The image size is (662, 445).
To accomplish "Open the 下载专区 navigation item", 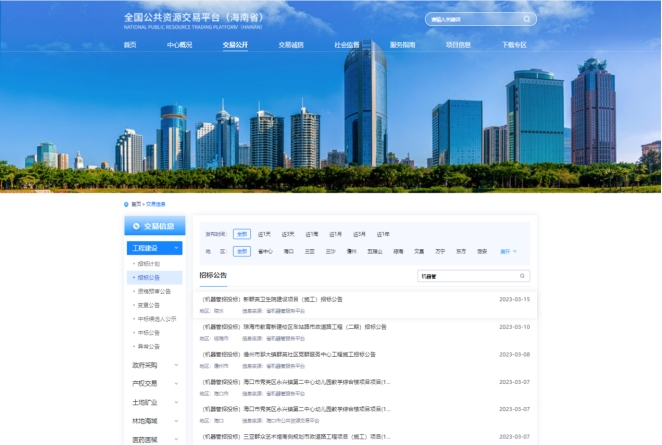I will 514,45.
